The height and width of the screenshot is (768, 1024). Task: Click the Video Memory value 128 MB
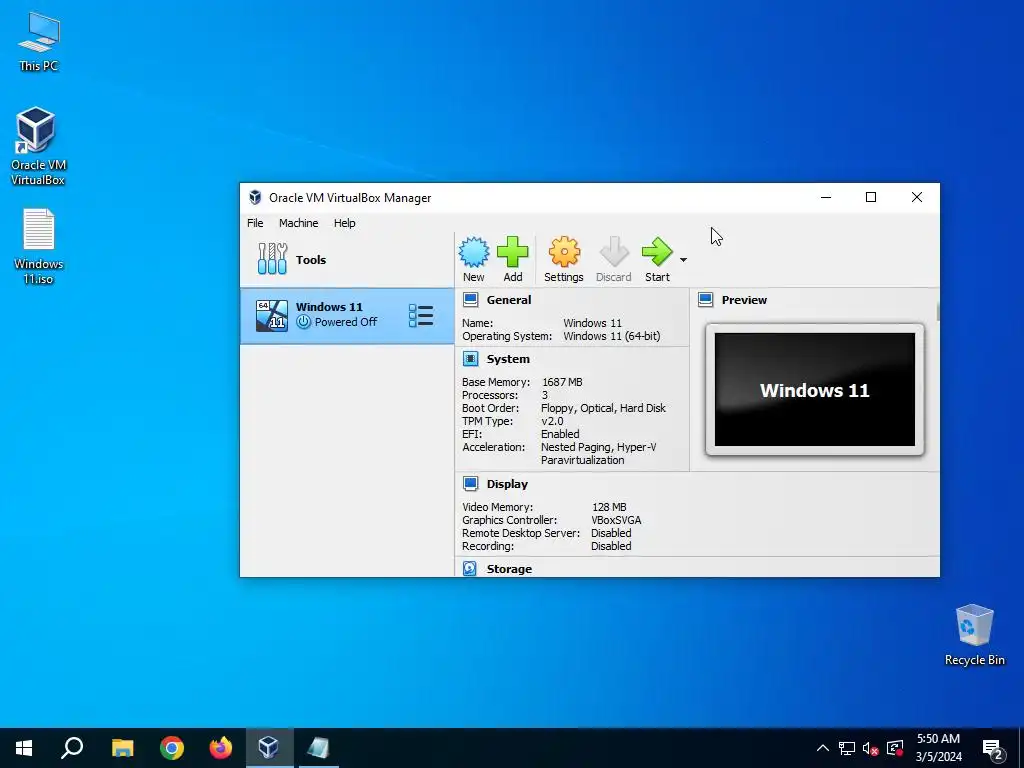tap(609, 507)
